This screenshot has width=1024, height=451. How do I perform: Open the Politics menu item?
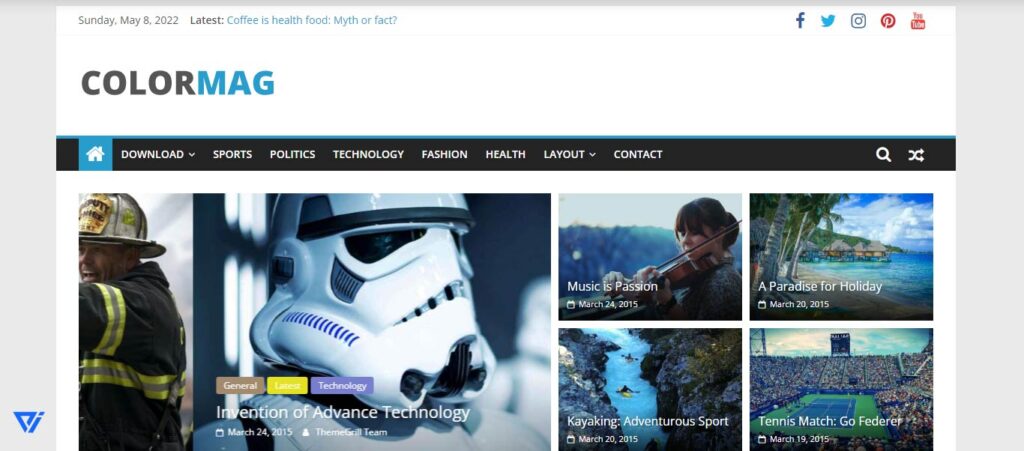click(293, 155)
